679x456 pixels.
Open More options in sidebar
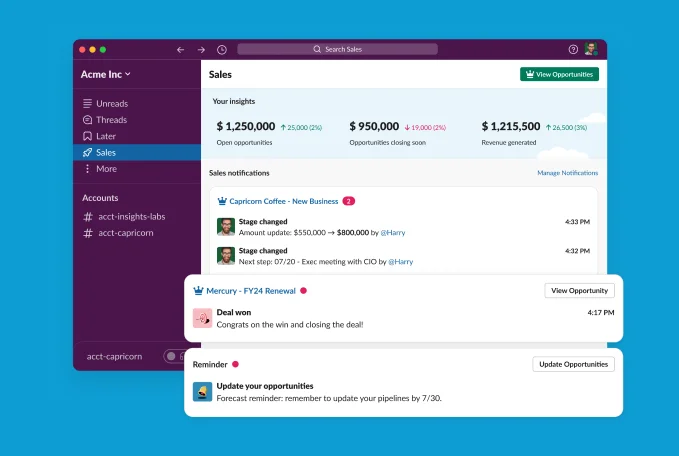coord(137,169)
